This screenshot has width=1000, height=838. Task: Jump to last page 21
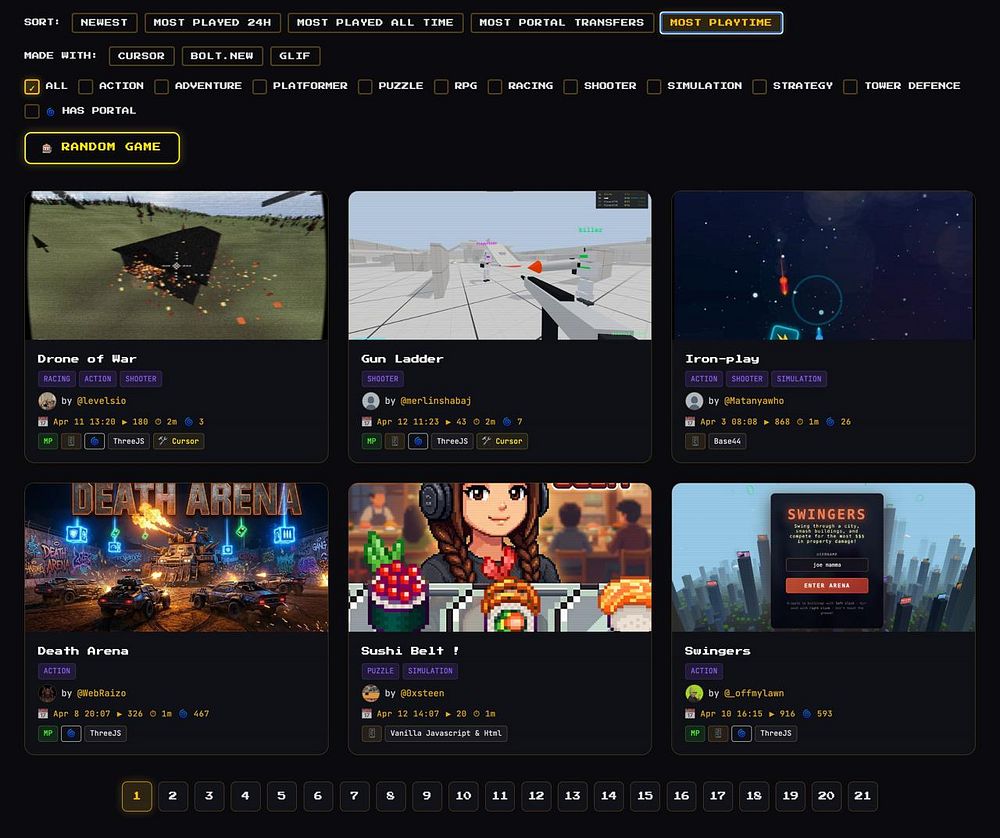[x=862, y=796]
